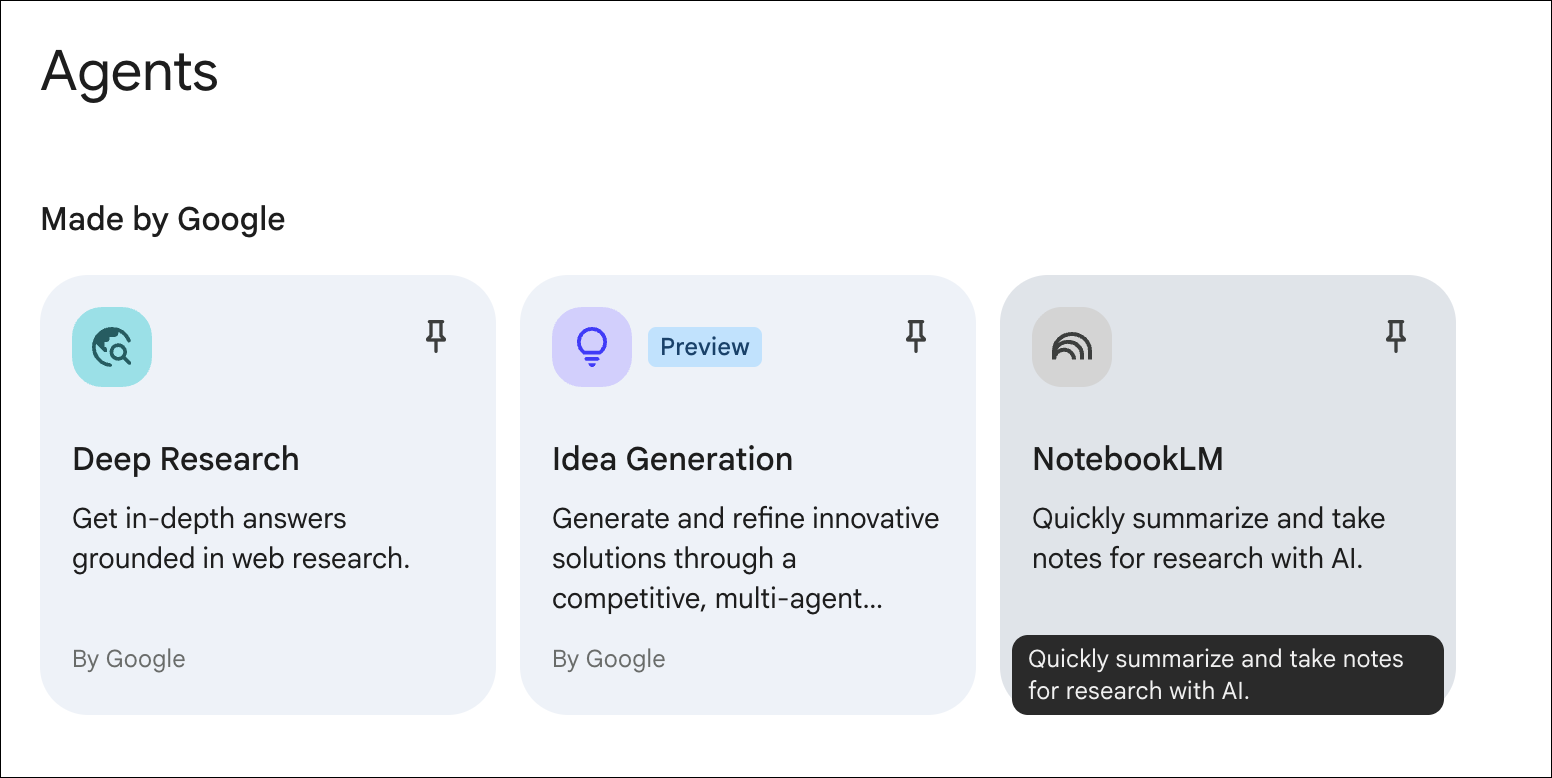Click the Idea Generation lightbulb icon

click(592, 347)
